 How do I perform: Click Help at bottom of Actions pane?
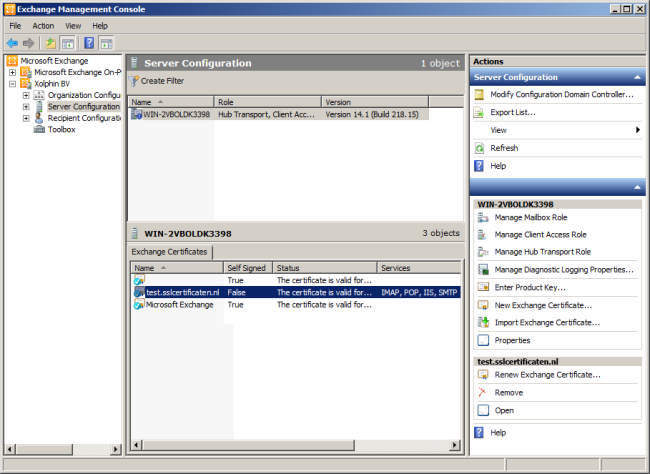pos(498,433)
